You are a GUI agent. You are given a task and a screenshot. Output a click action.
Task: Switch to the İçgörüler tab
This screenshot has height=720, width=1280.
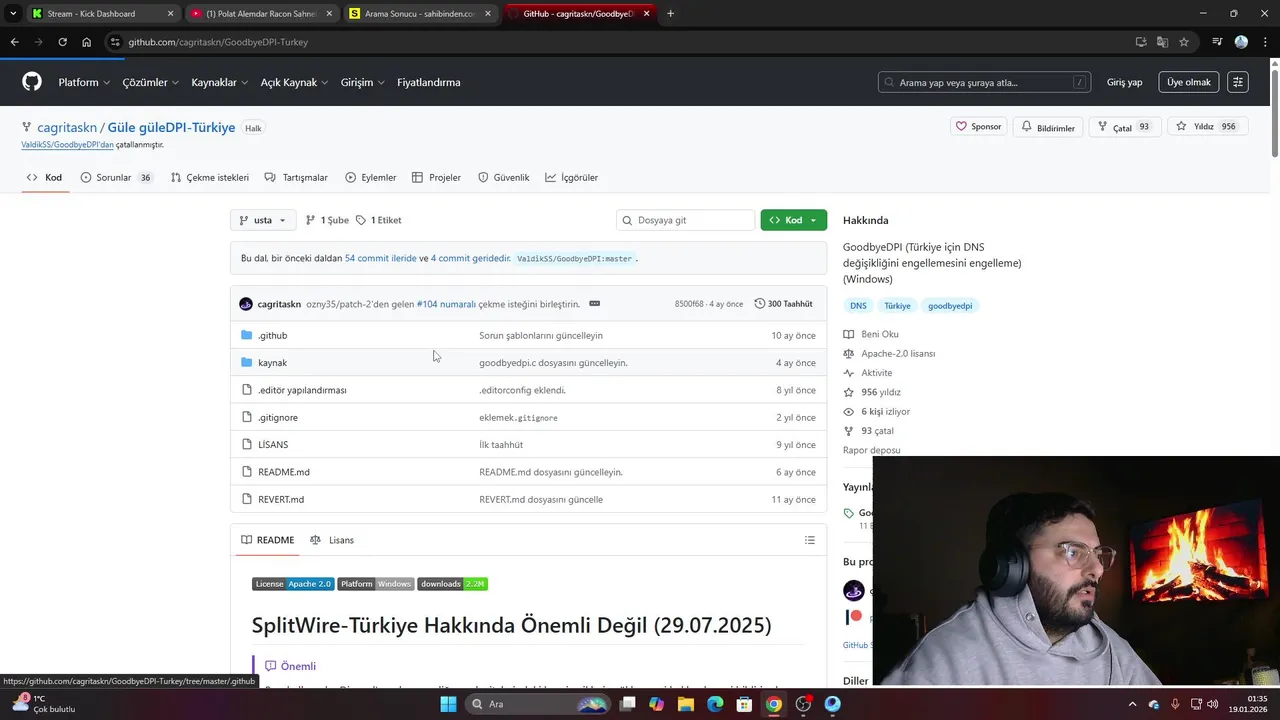point(571,177)
